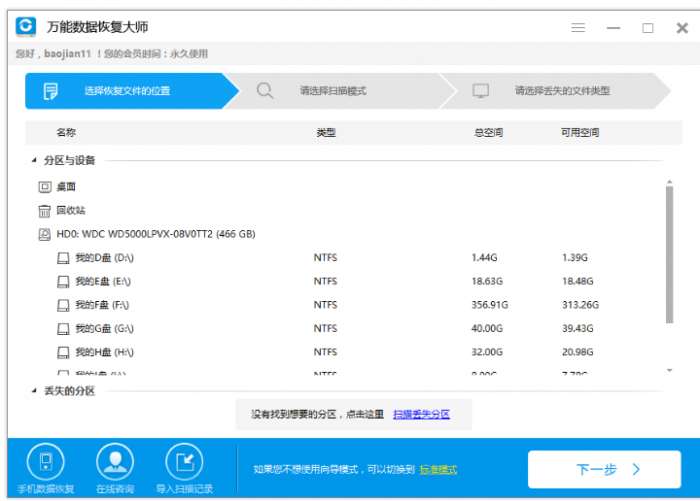This screenshot has width=700, height=501.
Task: Click the drive icon next to H:\
Action: point(63,352)
